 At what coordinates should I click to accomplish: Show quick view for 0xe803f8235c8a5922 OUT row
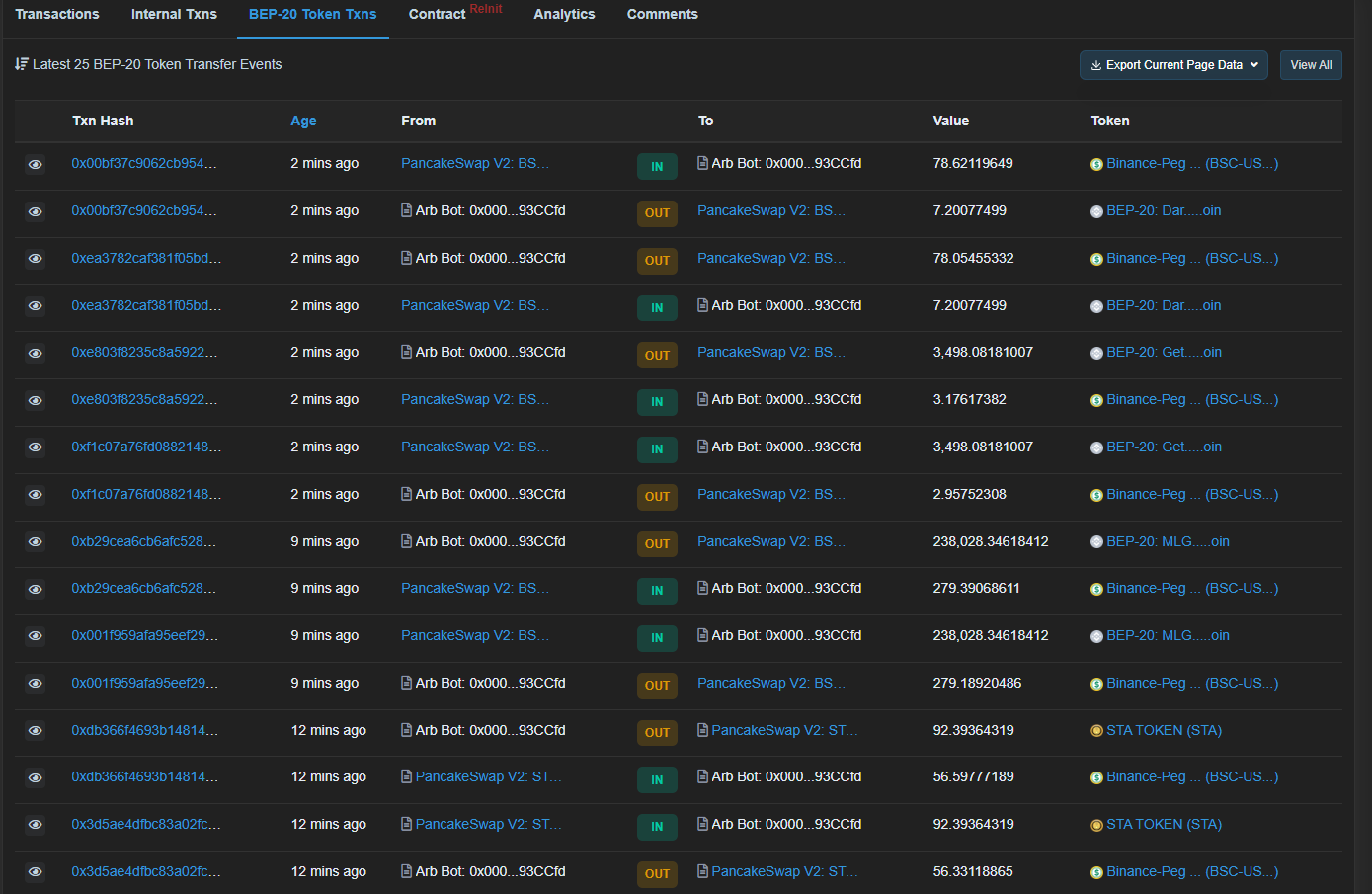pos(35,354)
